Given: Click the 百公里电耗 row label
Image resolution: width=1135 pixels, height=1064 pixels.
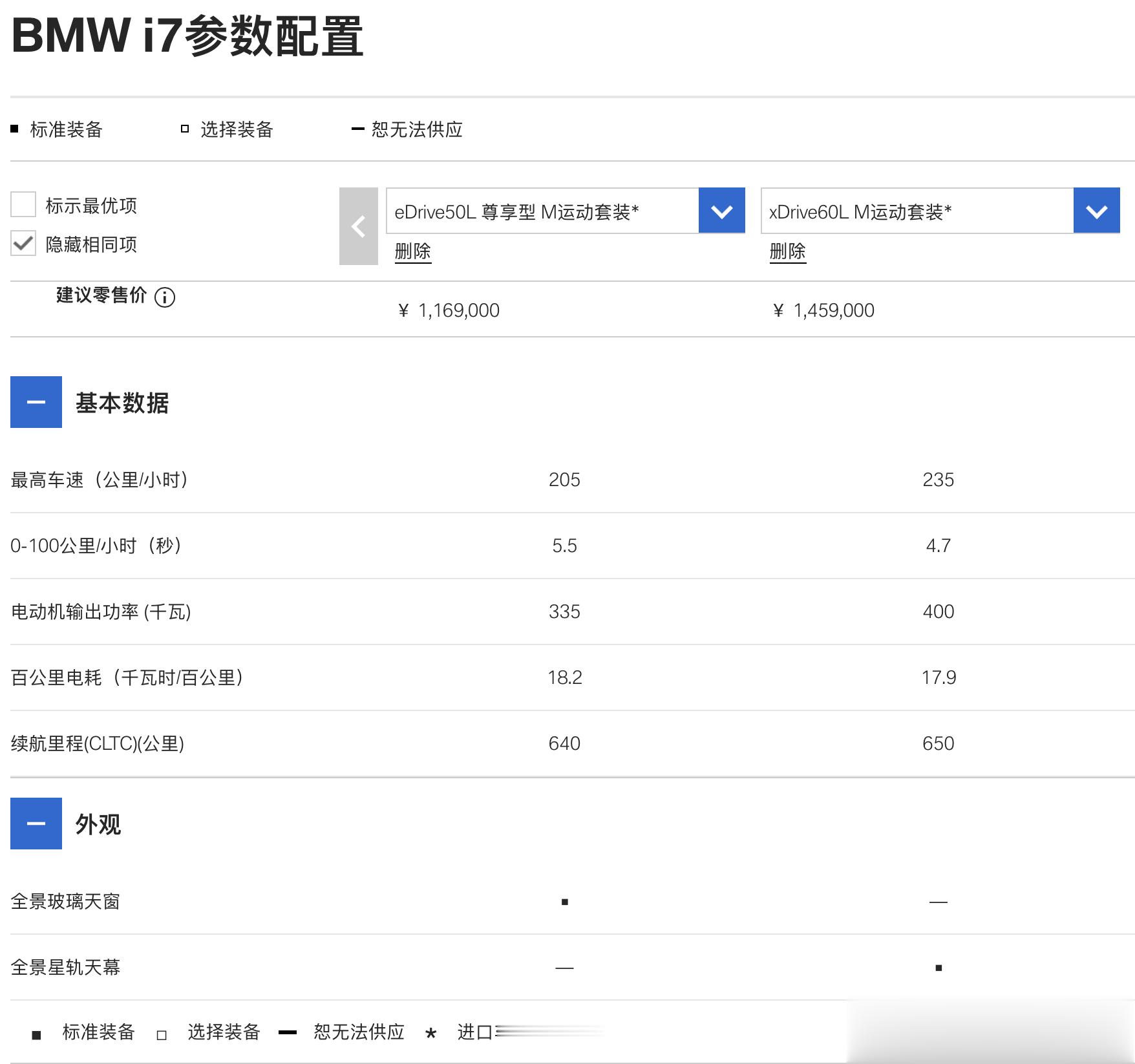Looking at the screenshot, I should pos(128,677).
